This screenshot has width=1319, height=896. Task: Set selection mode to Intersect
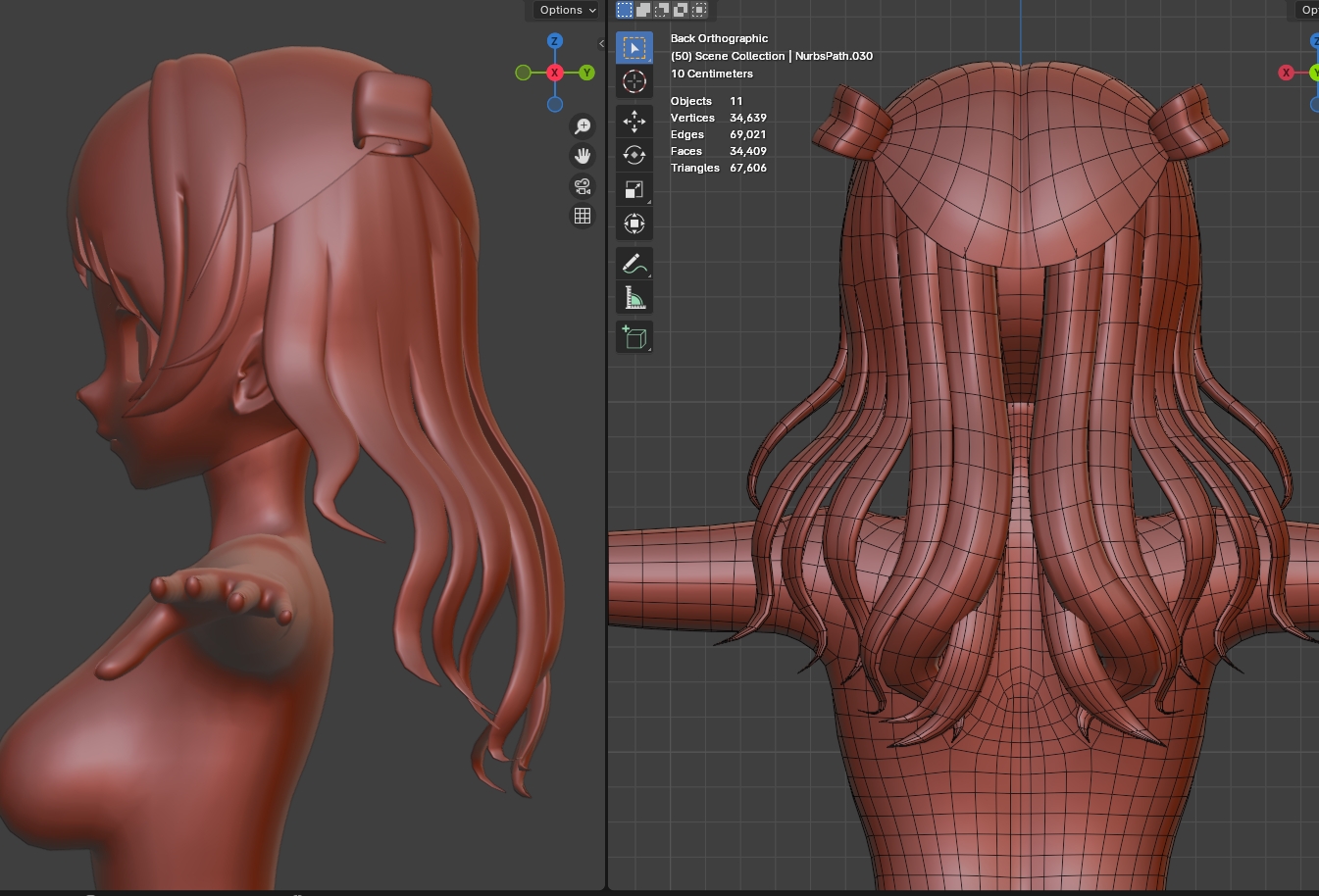pos(699,10)
